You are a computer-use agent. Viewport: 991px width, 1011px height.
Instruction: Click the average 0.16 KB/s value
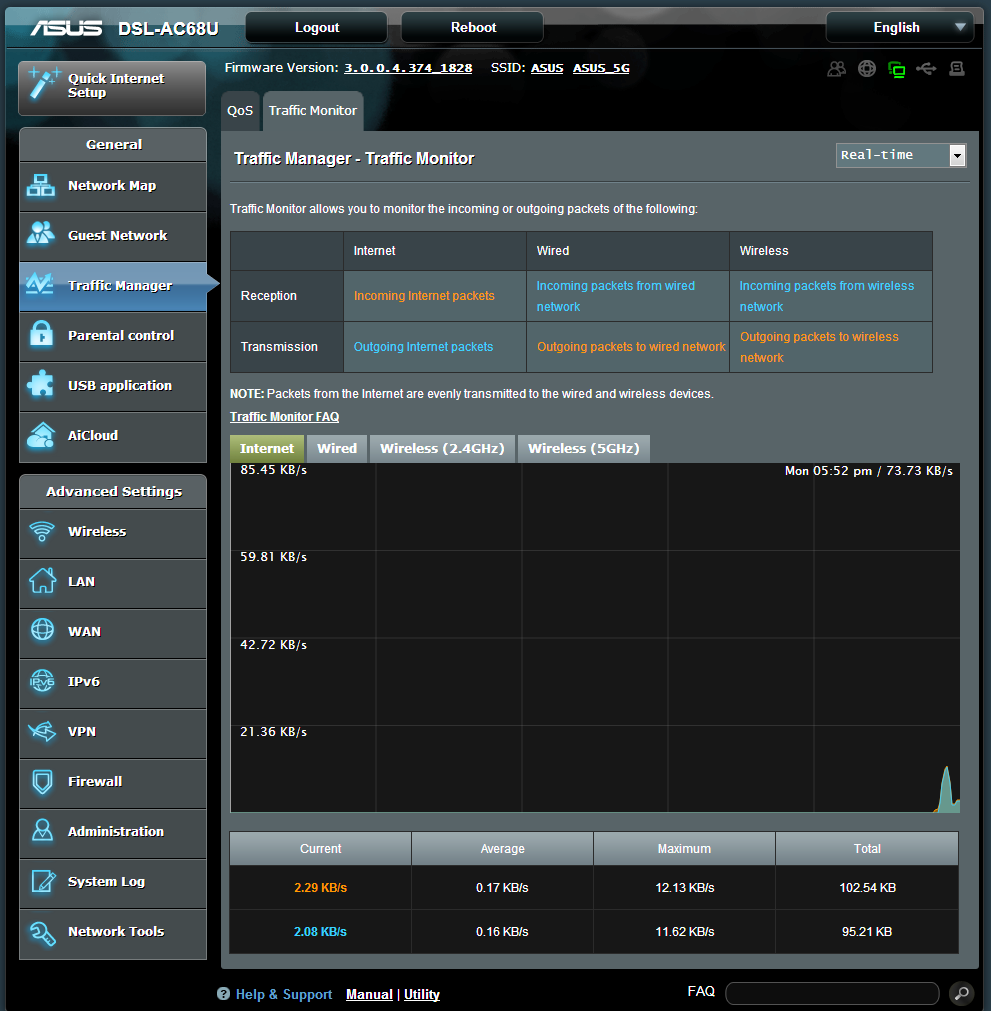pos(502,932)
